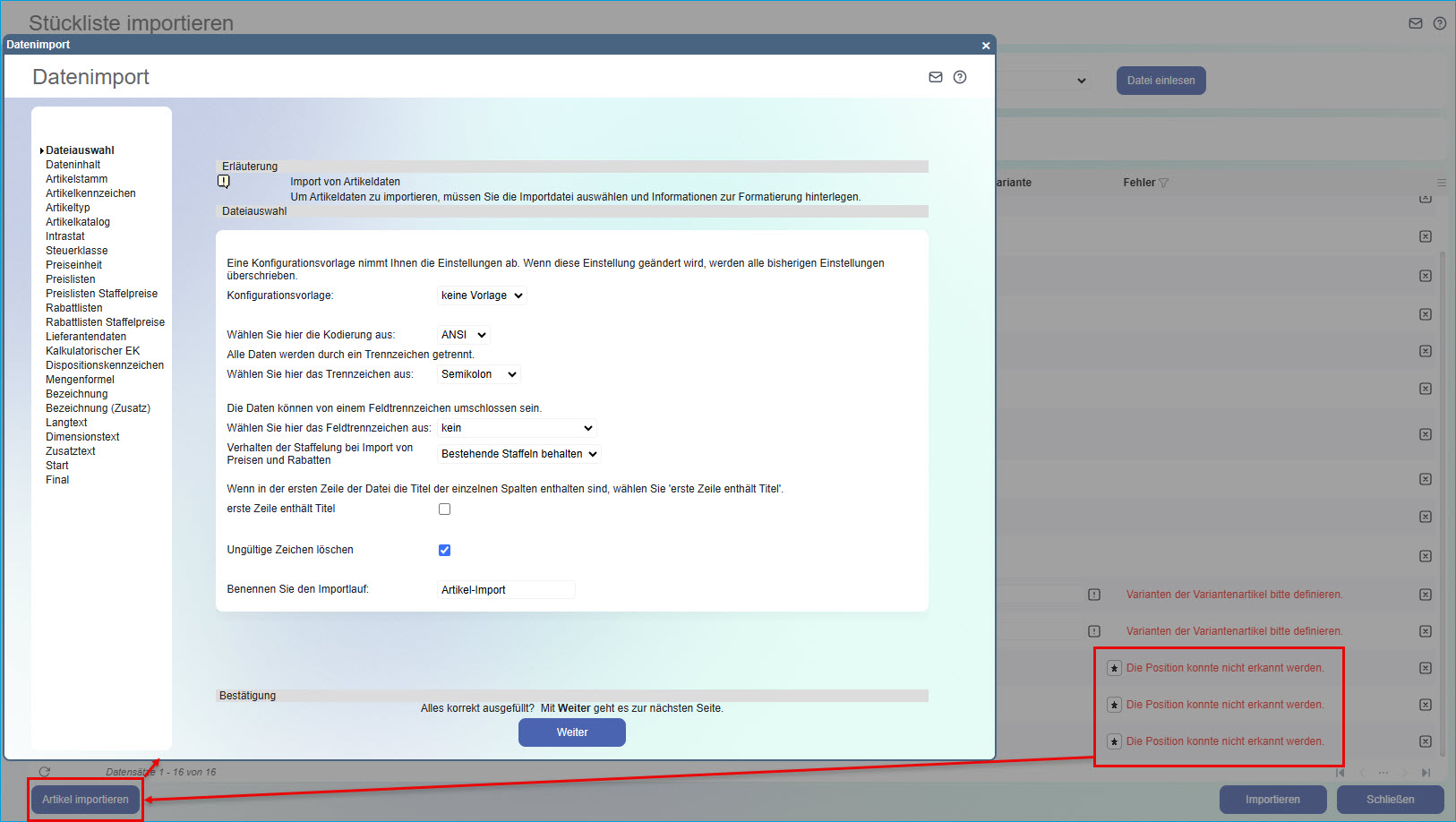
Task: Go to next page in background list pager
Action: (x=1405, y=773)
